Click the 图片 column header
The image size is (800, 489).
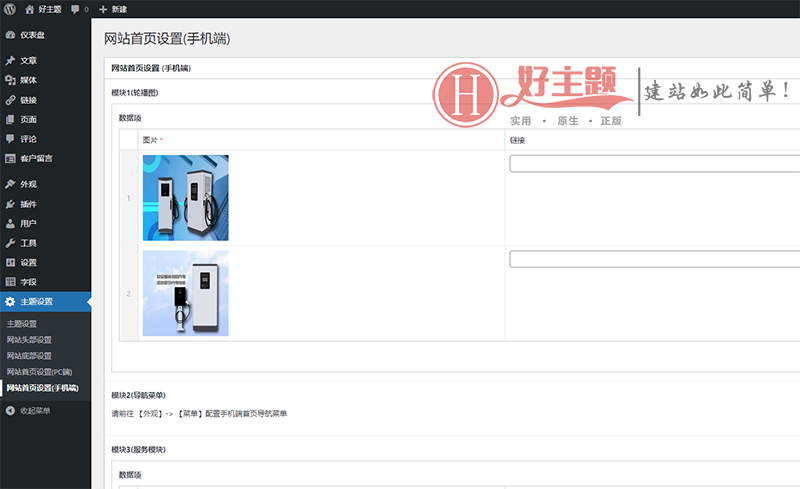click(x=153, y=140)
